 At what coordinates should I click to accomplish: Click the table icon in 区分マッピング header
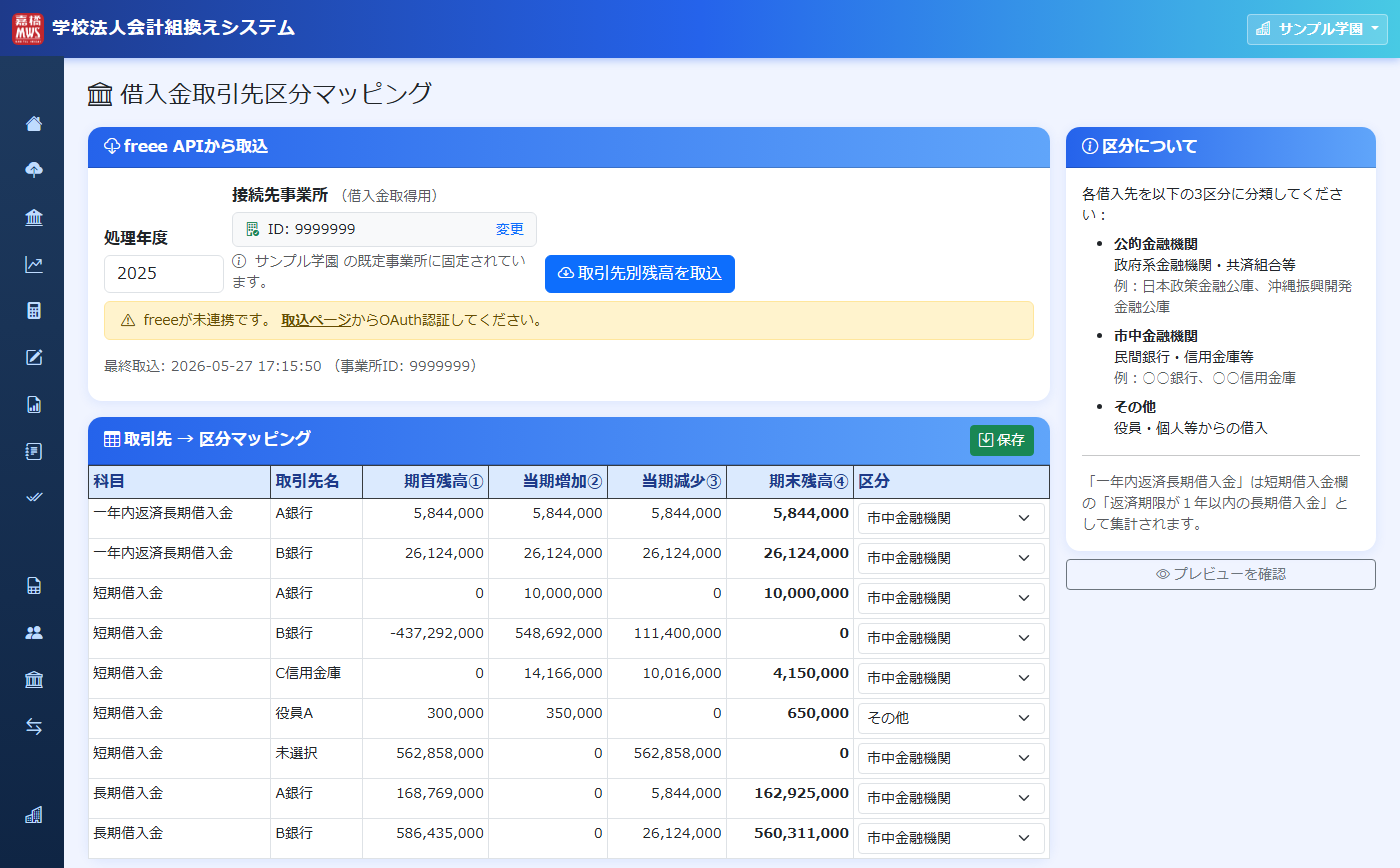[112, 439]
